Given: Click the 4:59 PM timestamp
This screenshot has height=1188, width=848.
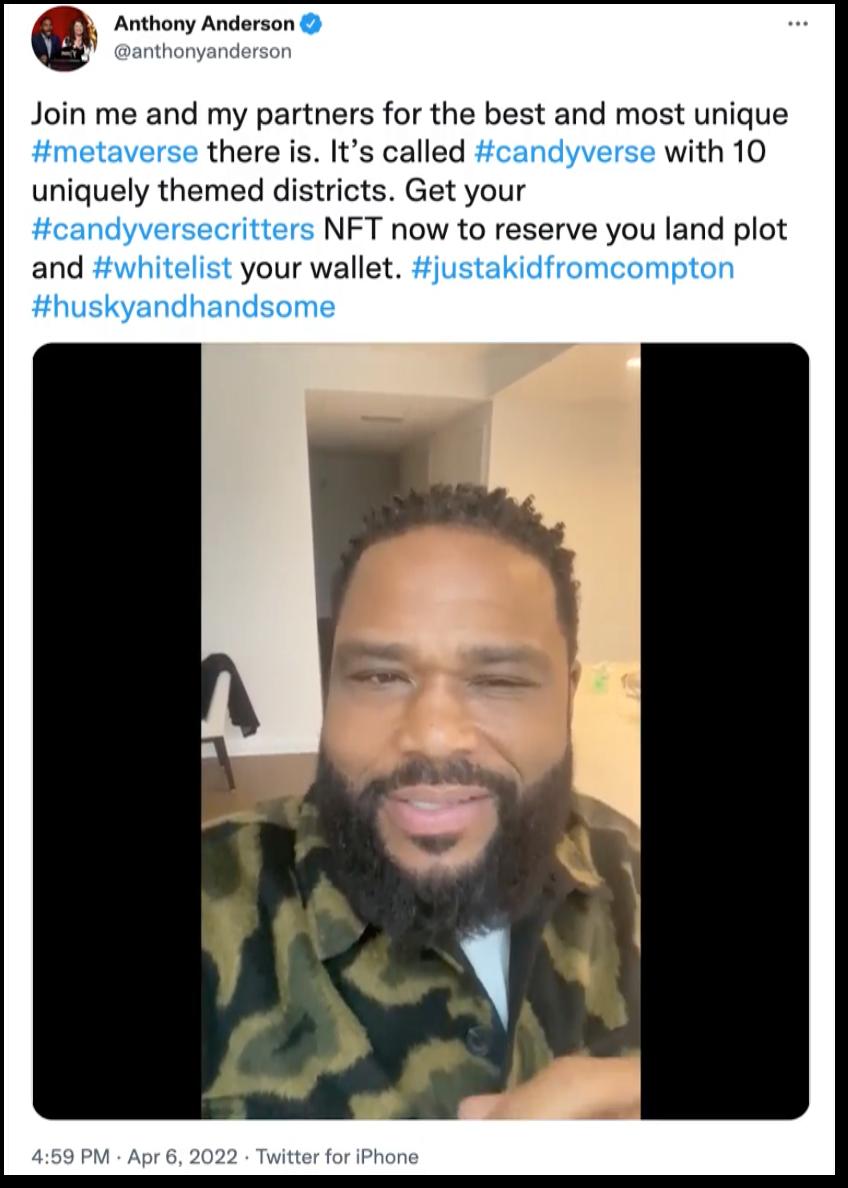Looking at the screenshot, I should [x=71, y=1156].
